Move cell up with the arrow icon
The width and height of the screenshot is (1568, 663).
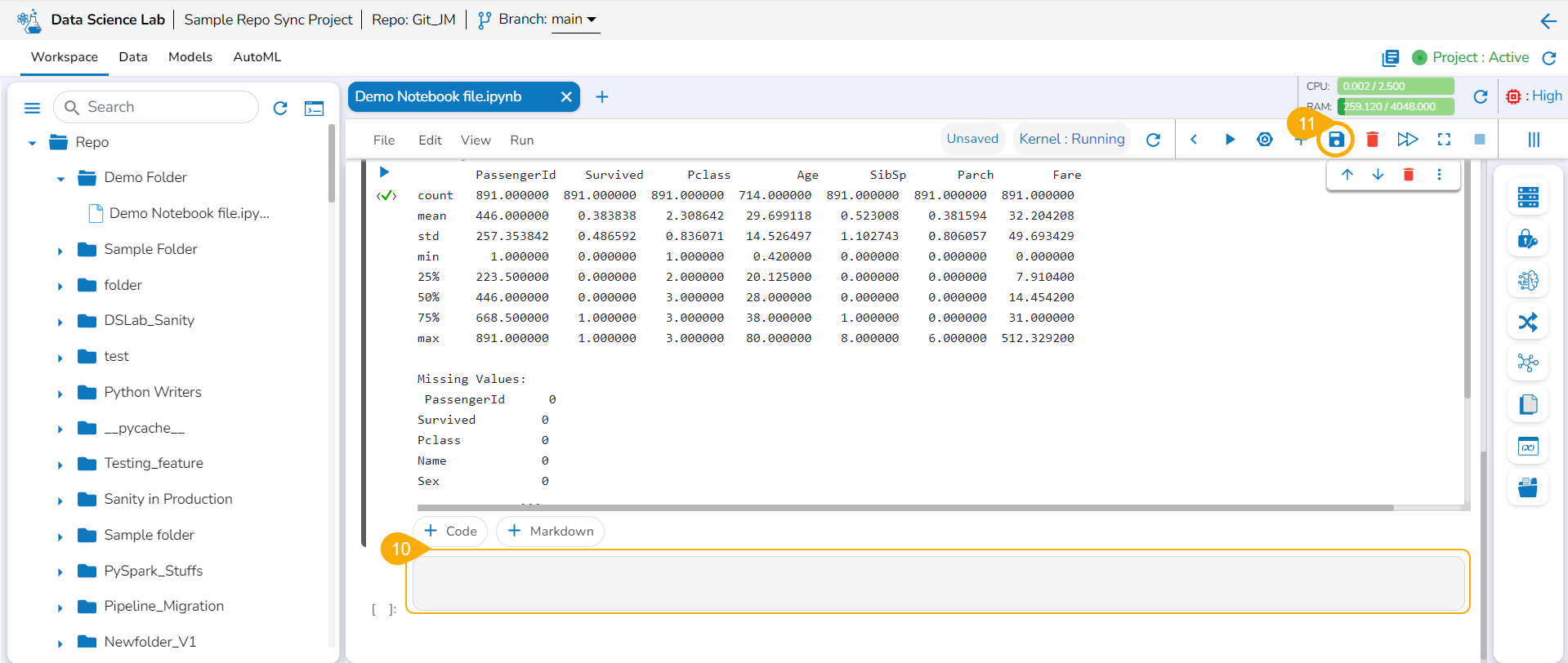pyautogui.click(x=1347, y=175)
